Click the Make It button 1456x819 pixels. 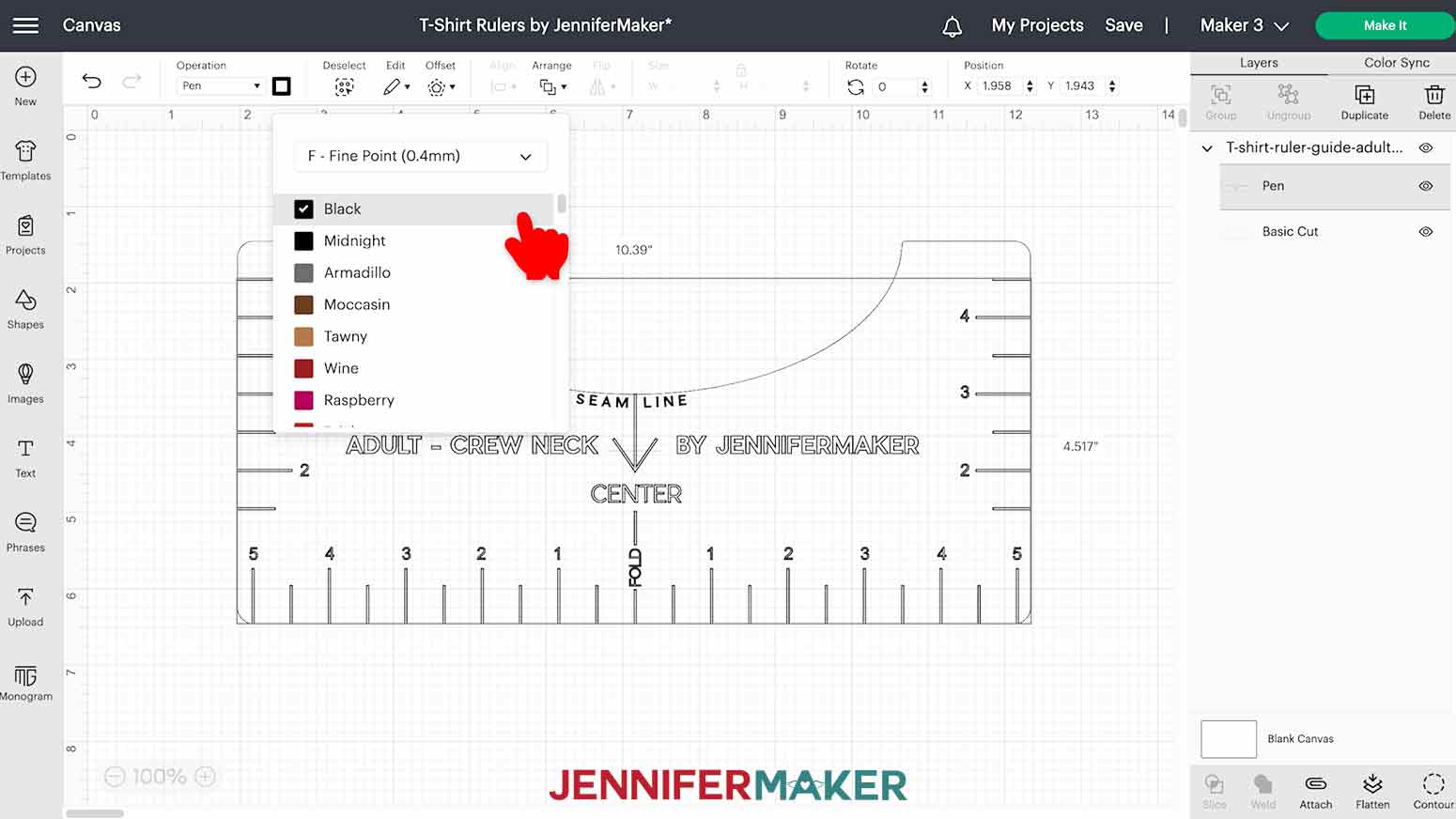[1385, 25]
